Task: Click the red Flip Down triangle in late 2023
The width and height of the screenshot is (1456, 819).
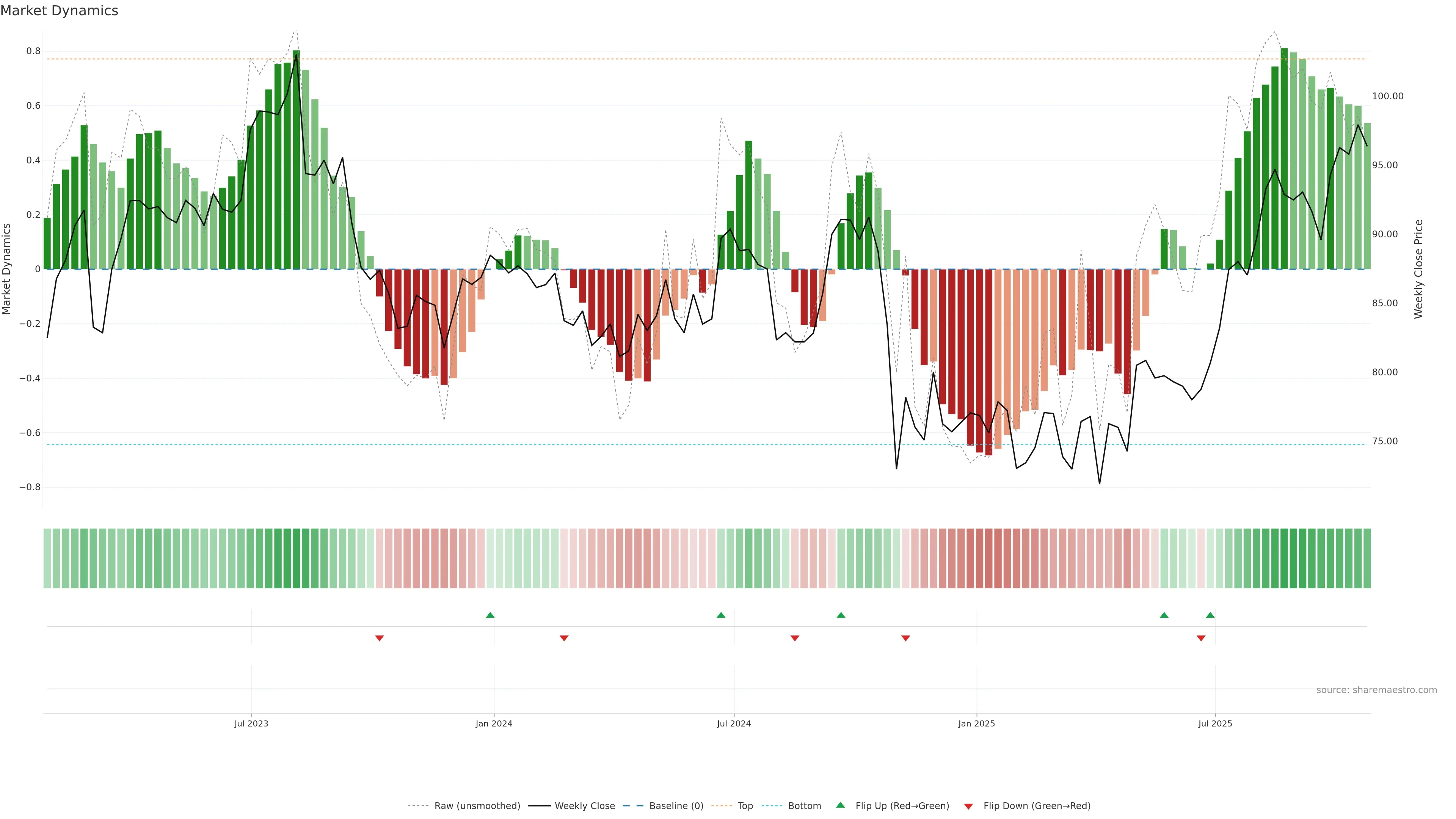Action: [x=379, y=638]
